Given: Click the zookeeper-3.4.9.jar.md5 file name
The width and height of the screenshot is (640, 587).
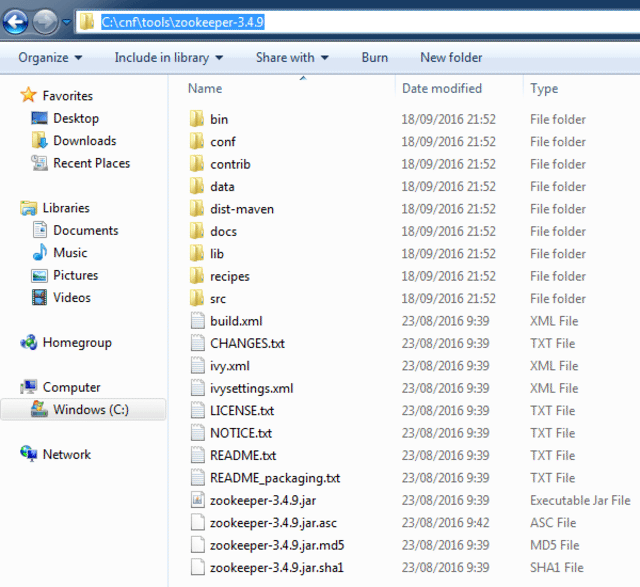Looking at the screenshot, I should [277, 545].
